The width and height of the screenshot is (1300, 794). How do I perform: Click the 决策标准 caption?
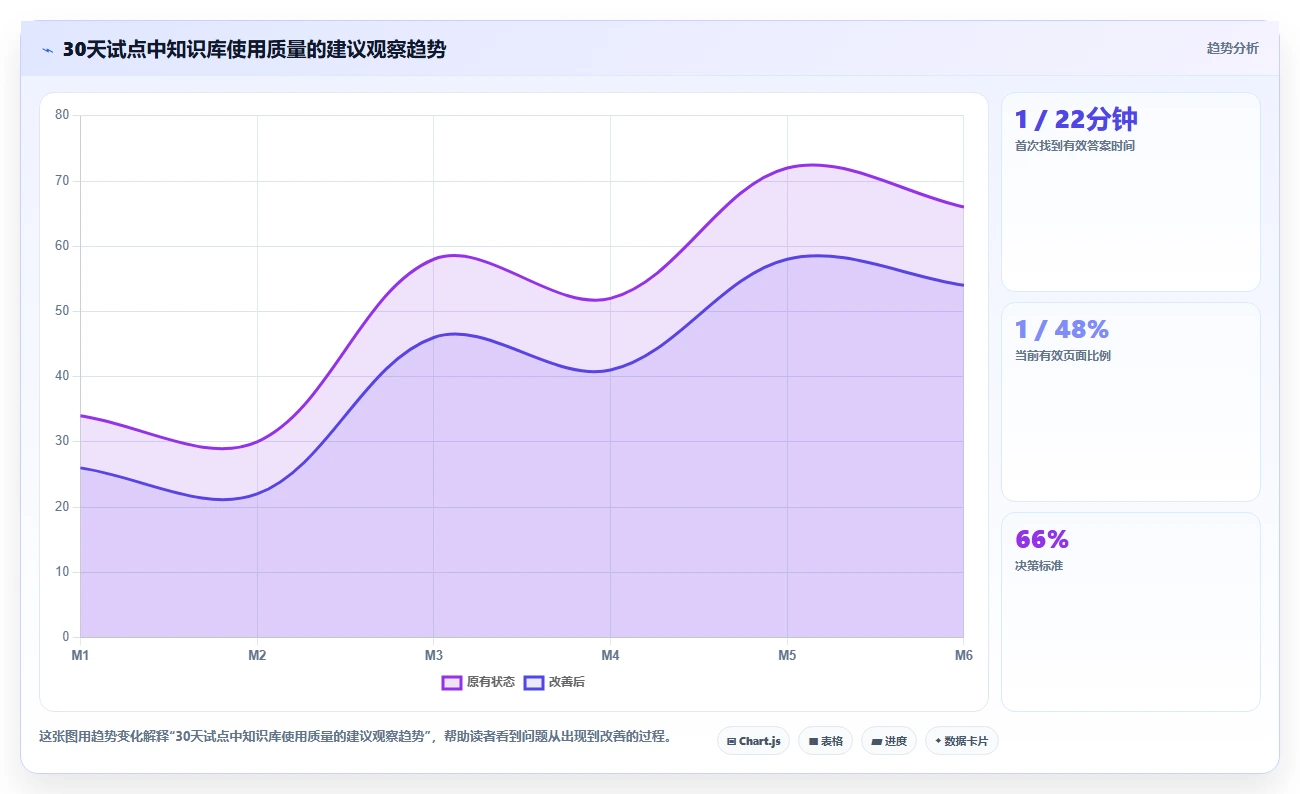pyautogui.click(x=1038, y=566)
